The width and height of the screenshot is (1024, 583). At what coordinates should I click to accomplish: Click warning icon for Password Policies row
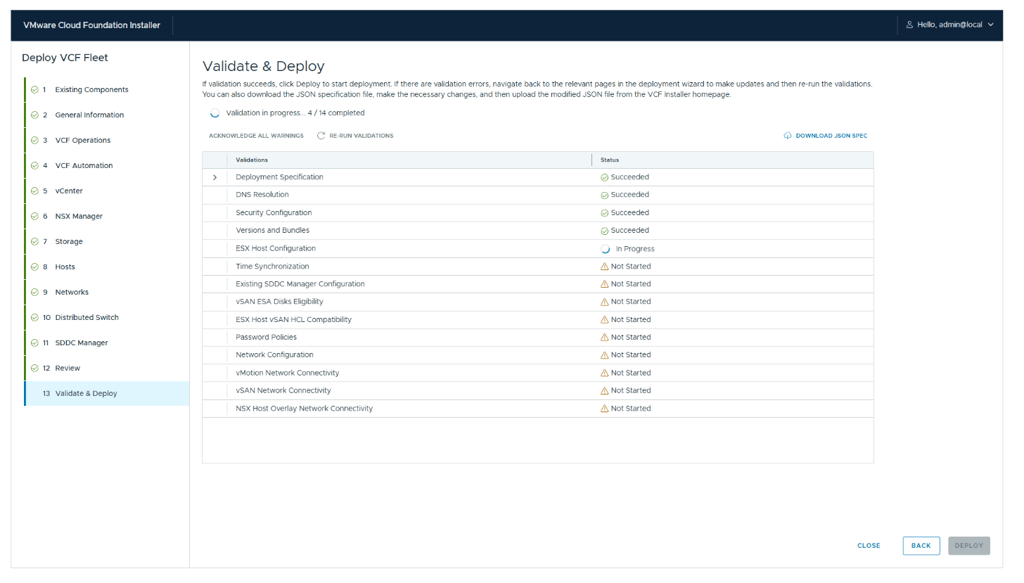(604, 338)
